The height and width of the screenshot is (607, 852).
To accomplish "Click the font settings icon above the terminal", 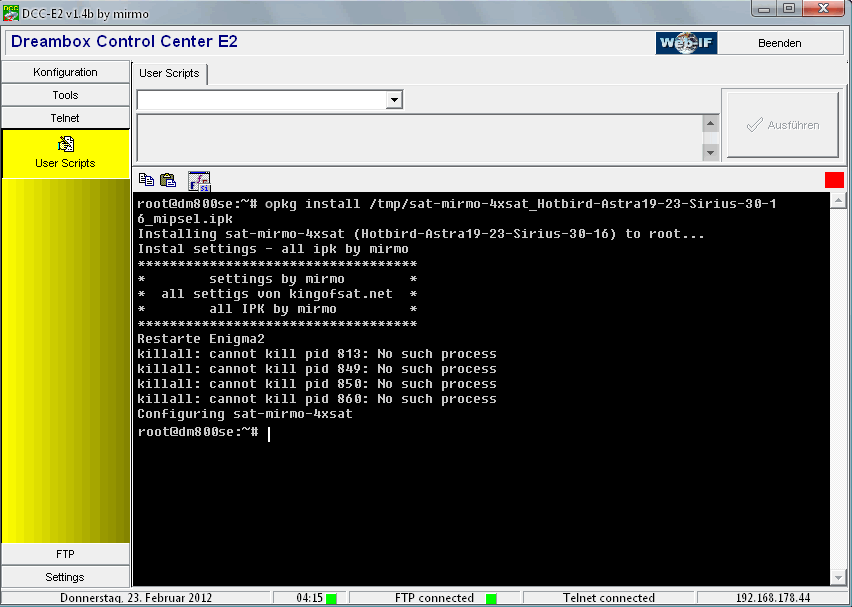I will [x=199, y=180].
